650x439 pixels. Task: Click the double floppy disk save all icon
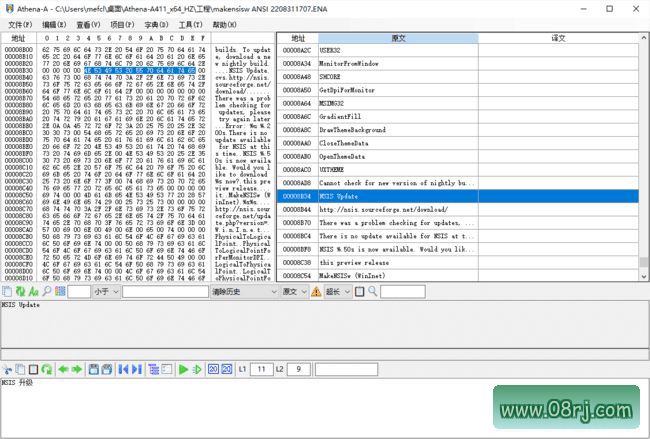(x=107, y=369)
